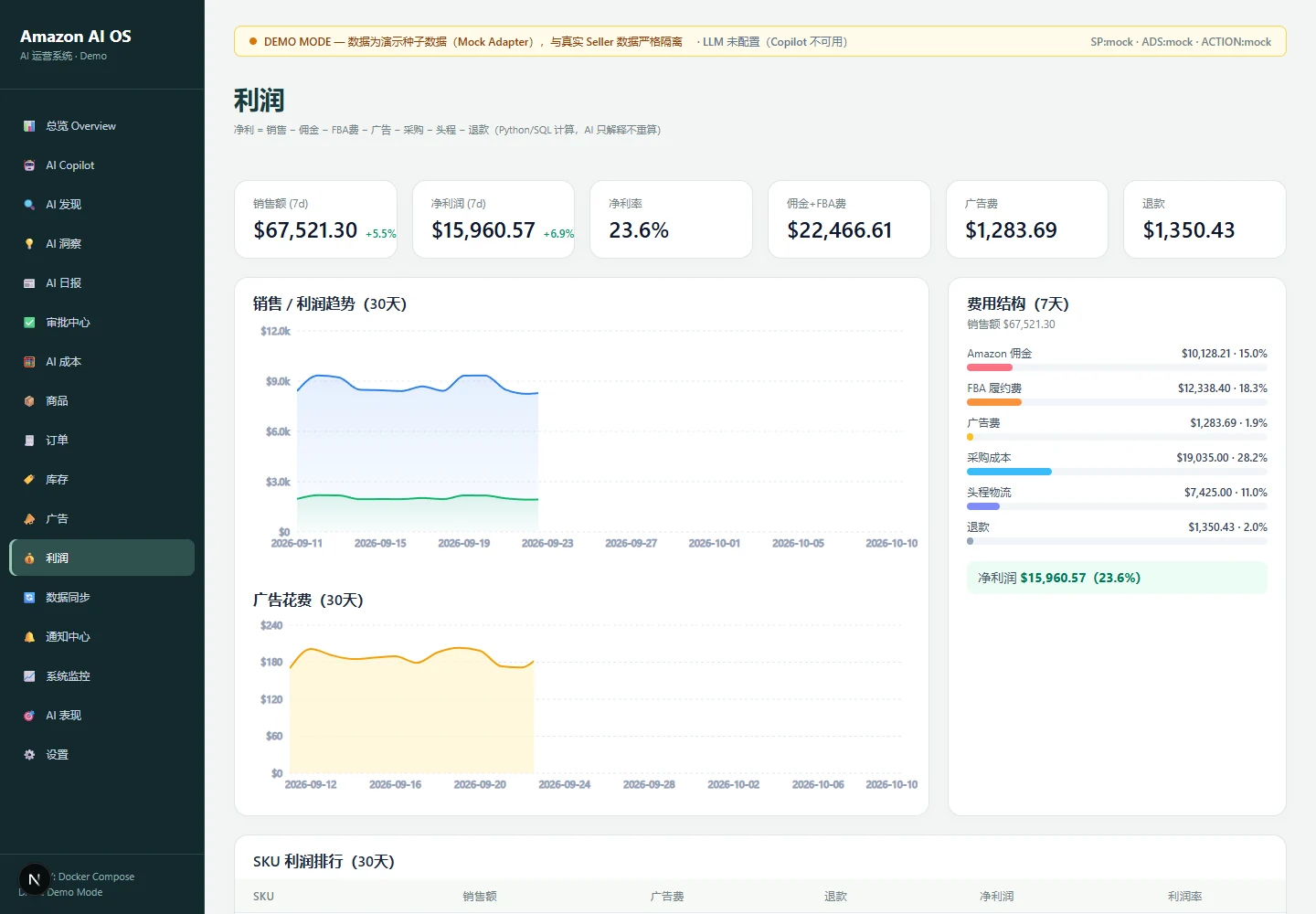The height and width of the screenshot is (914, 1316).
Task: Select the 订单 document icon
Action: [29, 441]
